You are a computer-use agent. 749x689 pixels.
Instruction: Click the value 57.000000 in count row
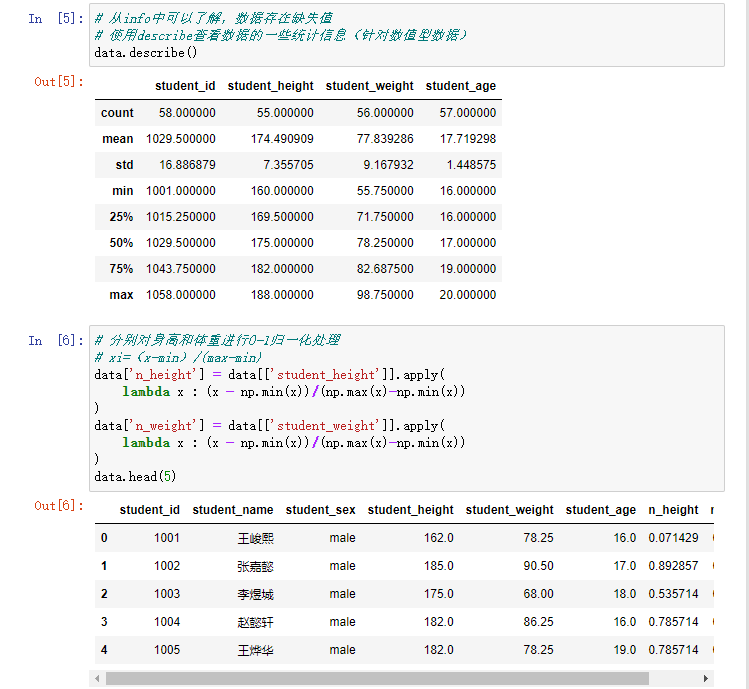[468, 113]
